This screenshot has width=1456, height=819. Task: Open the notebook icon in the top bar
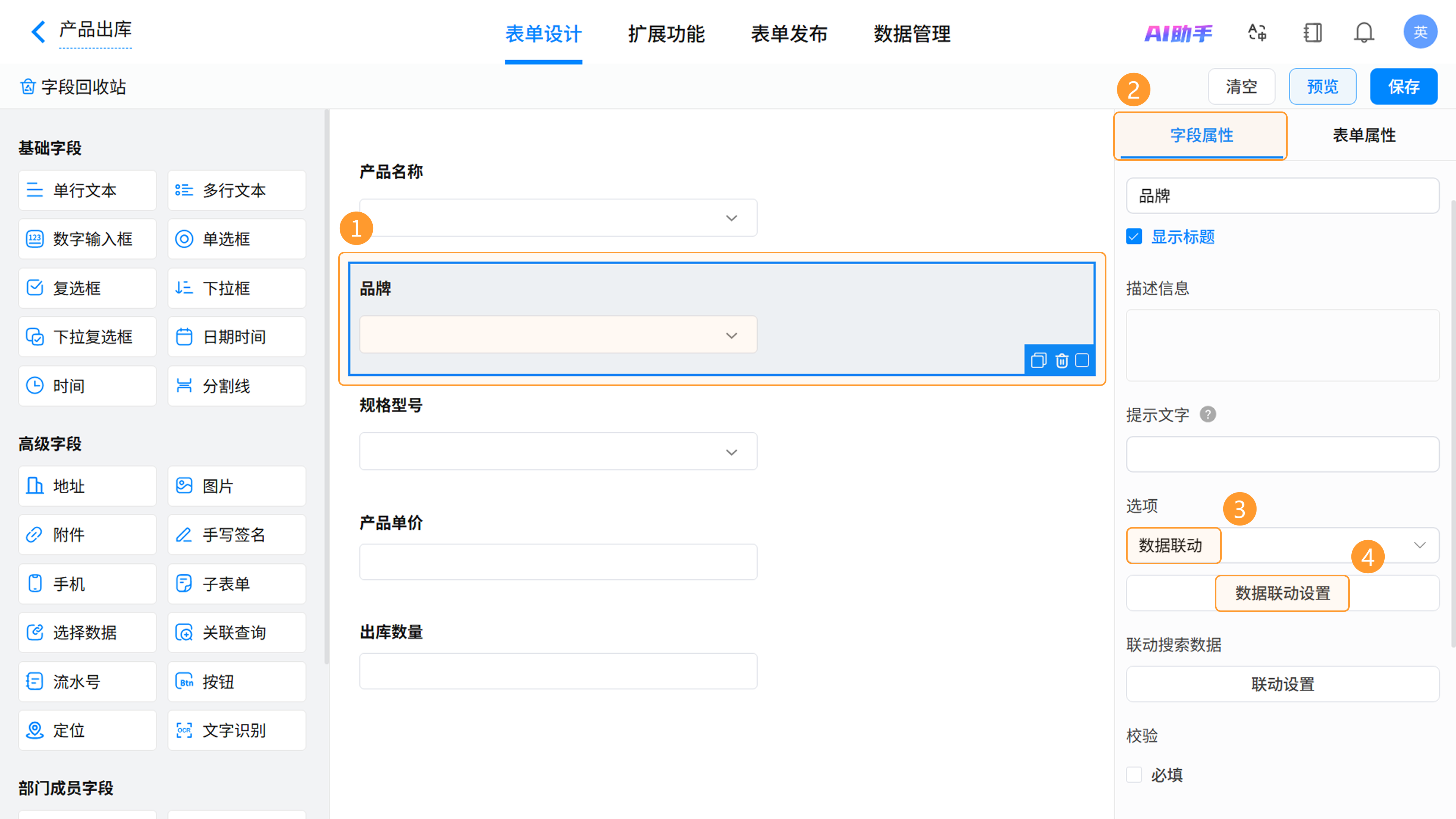click(1312, 33)
